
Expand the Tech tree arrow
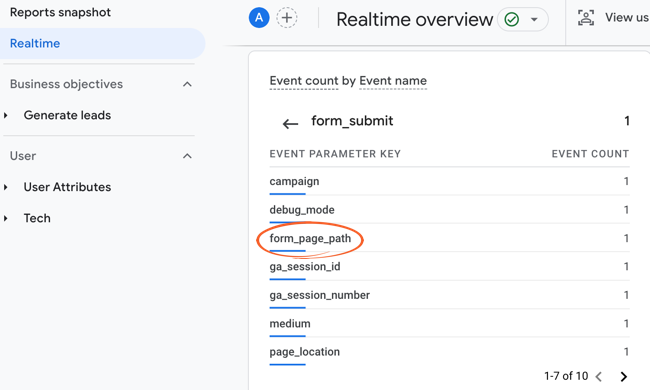(x=6, y=218)
